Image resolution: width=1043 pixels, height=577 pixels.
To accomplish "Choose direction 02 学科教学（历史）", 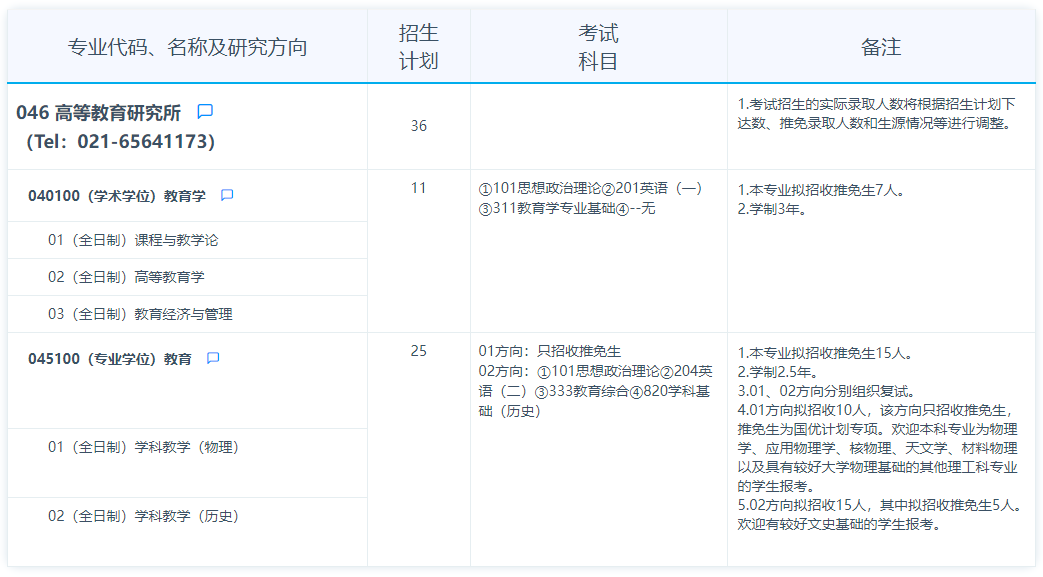I will 143,516.
